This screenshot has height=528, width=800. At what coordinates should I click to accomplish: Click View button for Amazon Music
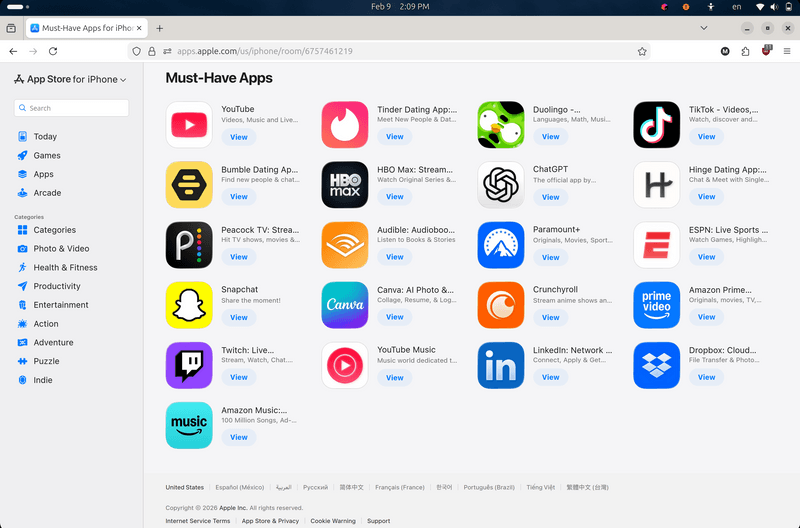(239, 437)
